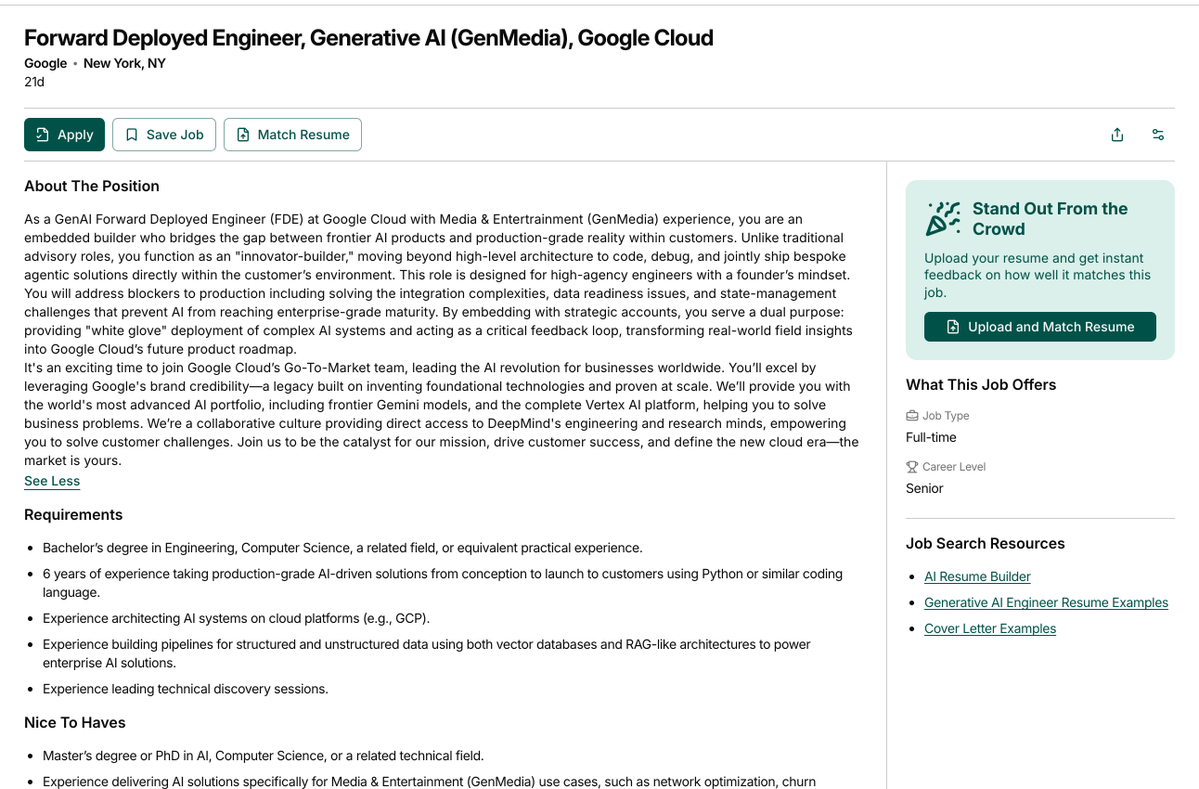Image resolution: width=1199 pixels, height=789 pixels.
Task: Click the Google company name
Action: pyautogui.click(x=46, y=63)
